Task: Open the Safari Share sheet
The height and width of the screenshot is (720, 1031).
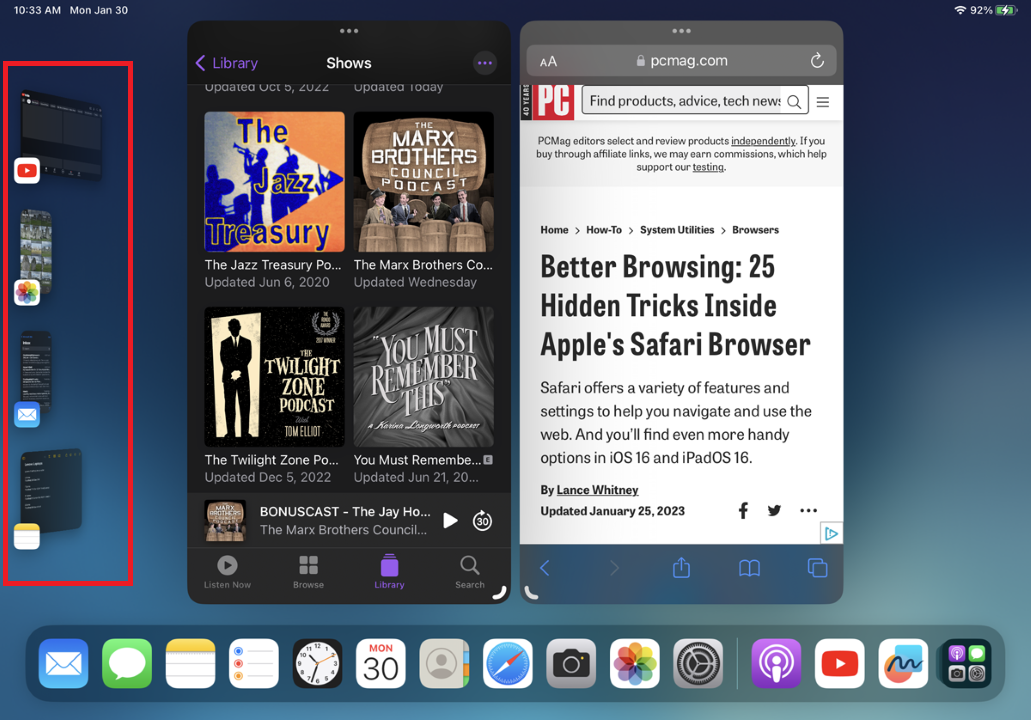Action: point(680,567)
